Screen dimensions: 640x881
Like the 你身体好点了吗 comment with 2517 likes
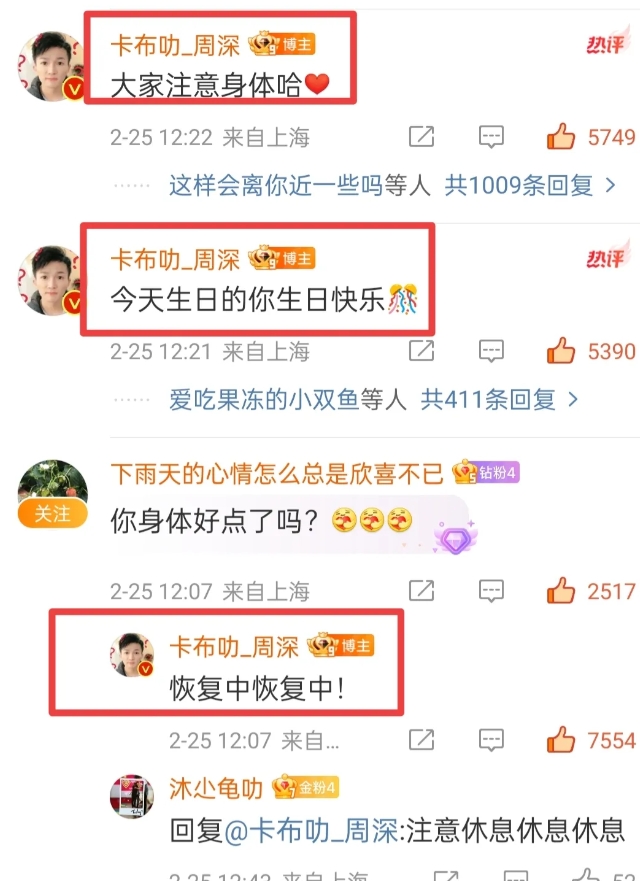(x=561, y=591)
